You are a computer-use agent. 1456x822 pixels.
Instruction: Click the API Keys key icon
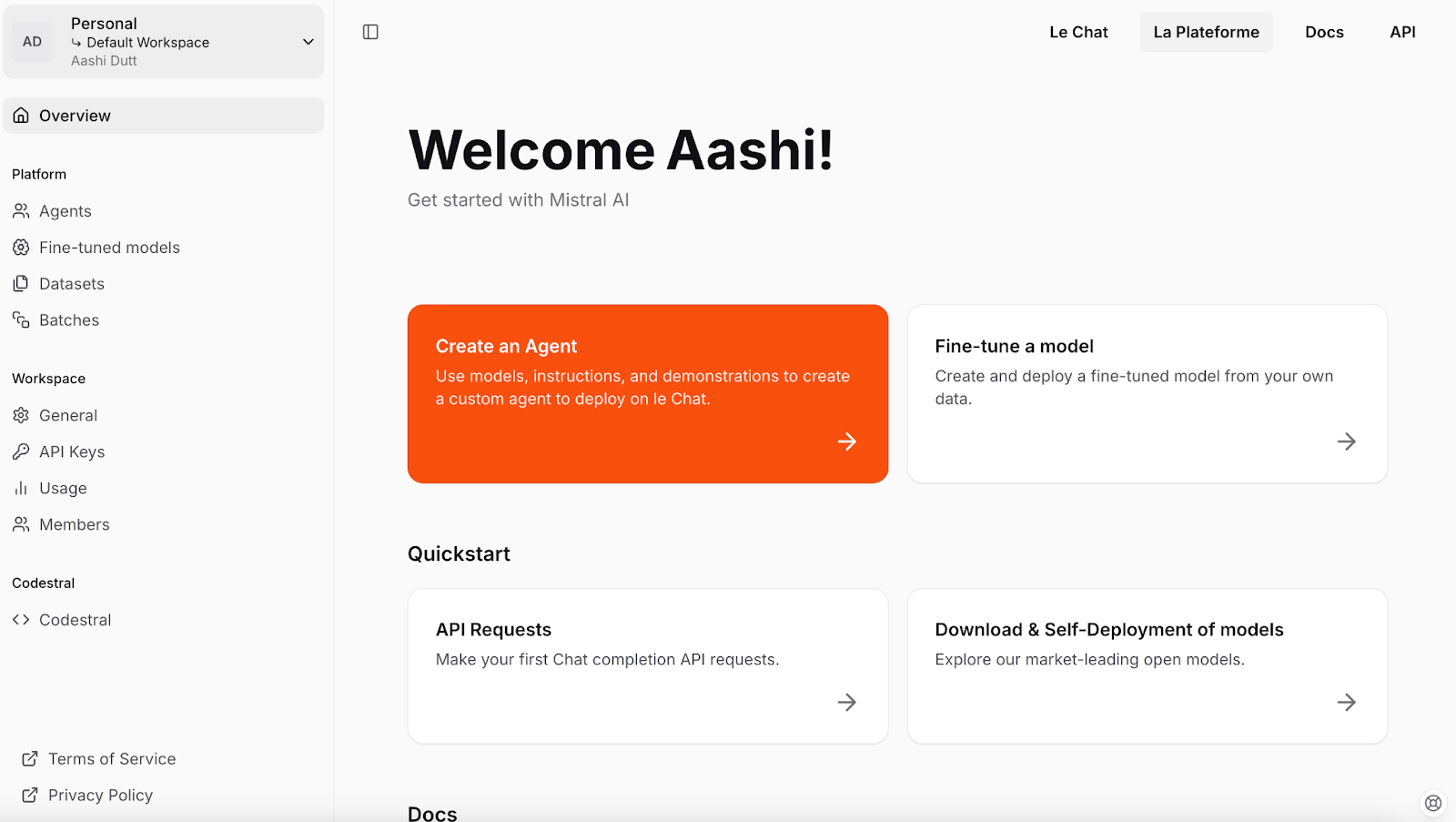(21, 452)
